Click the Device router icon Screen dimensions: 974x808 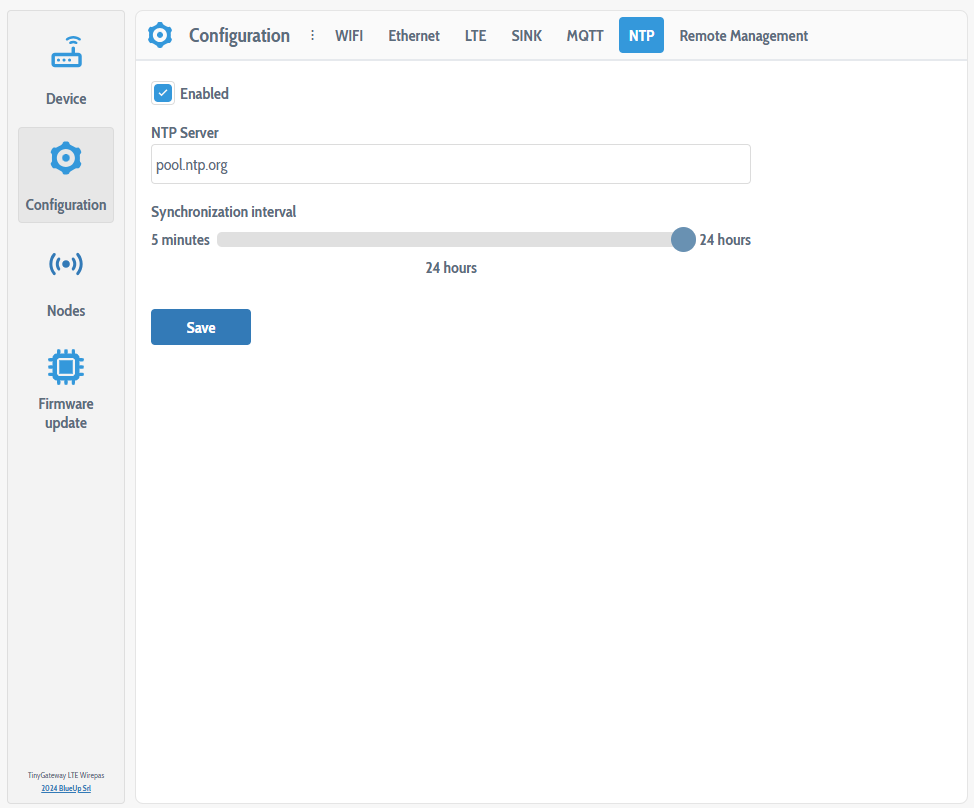click(66, 53)
